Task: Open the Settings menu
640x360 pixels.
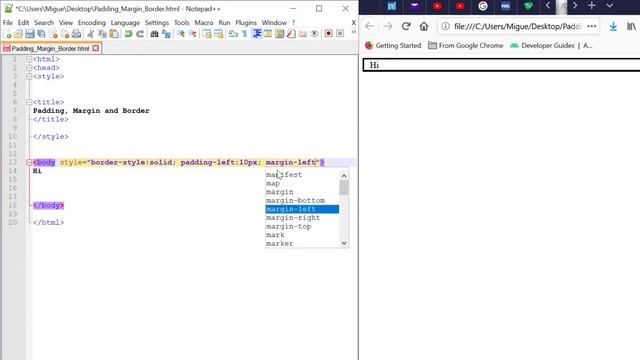Action: click(156, 23)
